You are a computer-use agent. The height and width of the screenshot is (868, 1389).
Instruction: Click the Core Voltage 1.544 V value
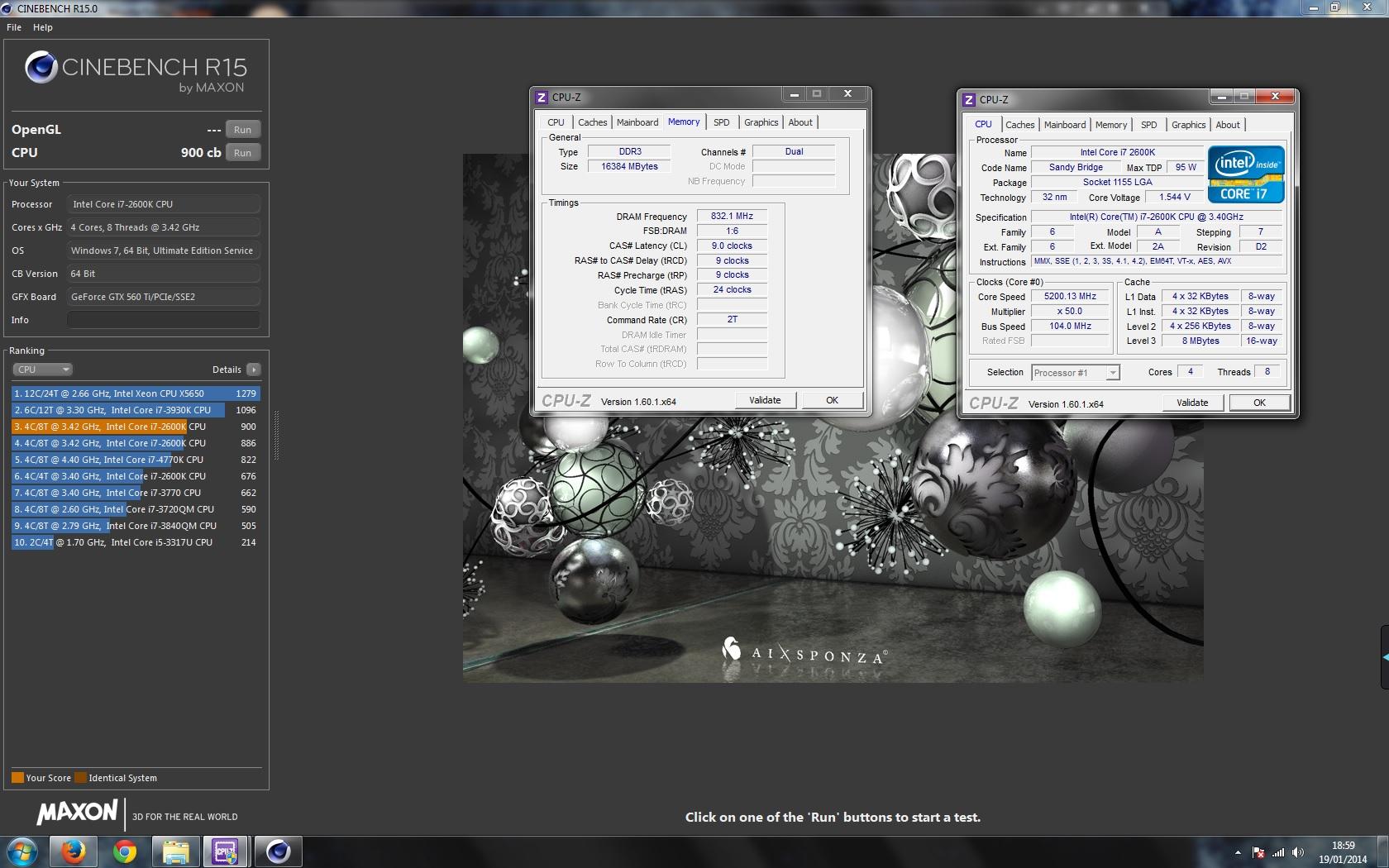pyautogui.click(x=1175, y=197)
